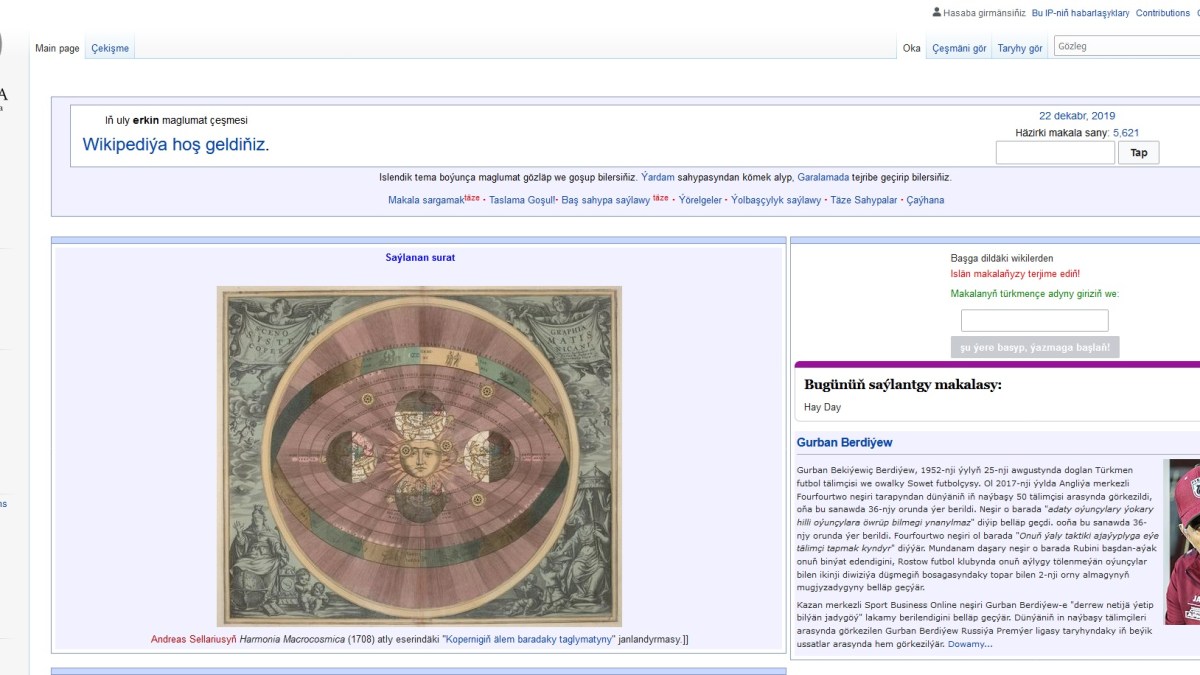Click the date '22 dekabr, 2019'

[x=1077, y=116]
